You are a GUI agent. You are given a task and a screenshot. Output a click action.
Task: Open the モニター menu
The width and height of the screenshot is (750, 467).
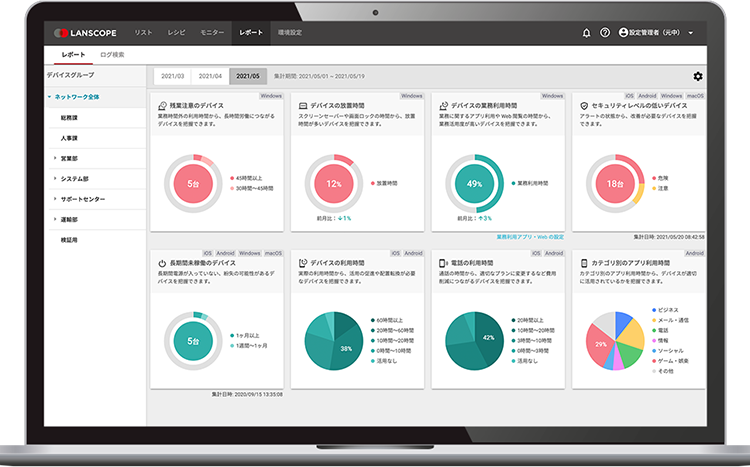(x=212, y=33)
